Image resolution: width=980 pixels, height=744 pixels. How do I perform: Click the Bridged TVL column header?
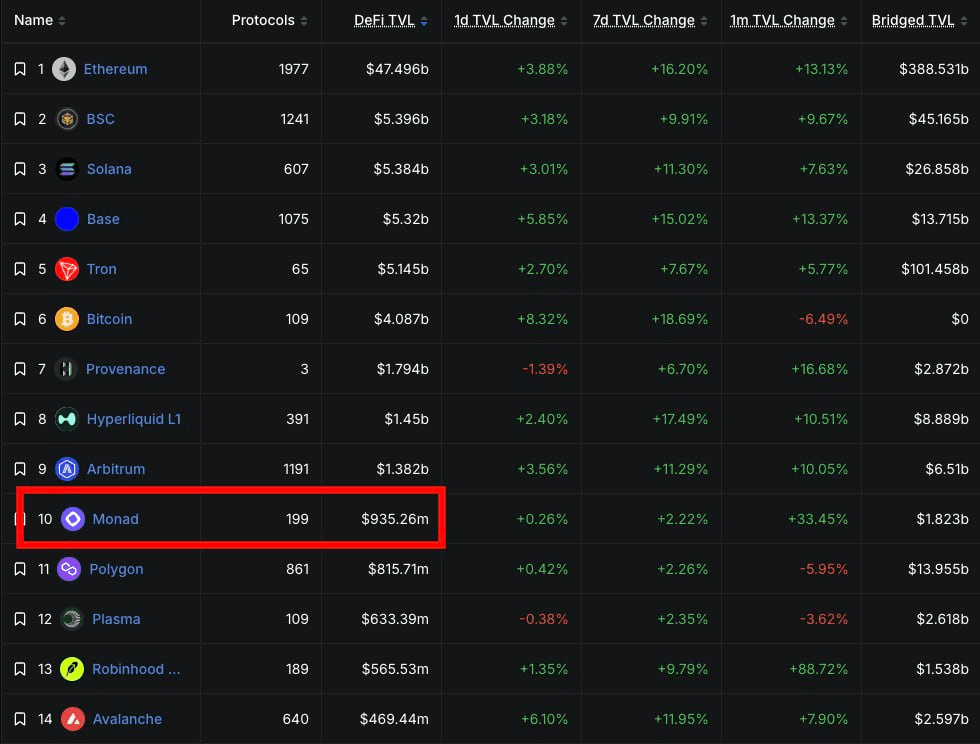point(913,21)
